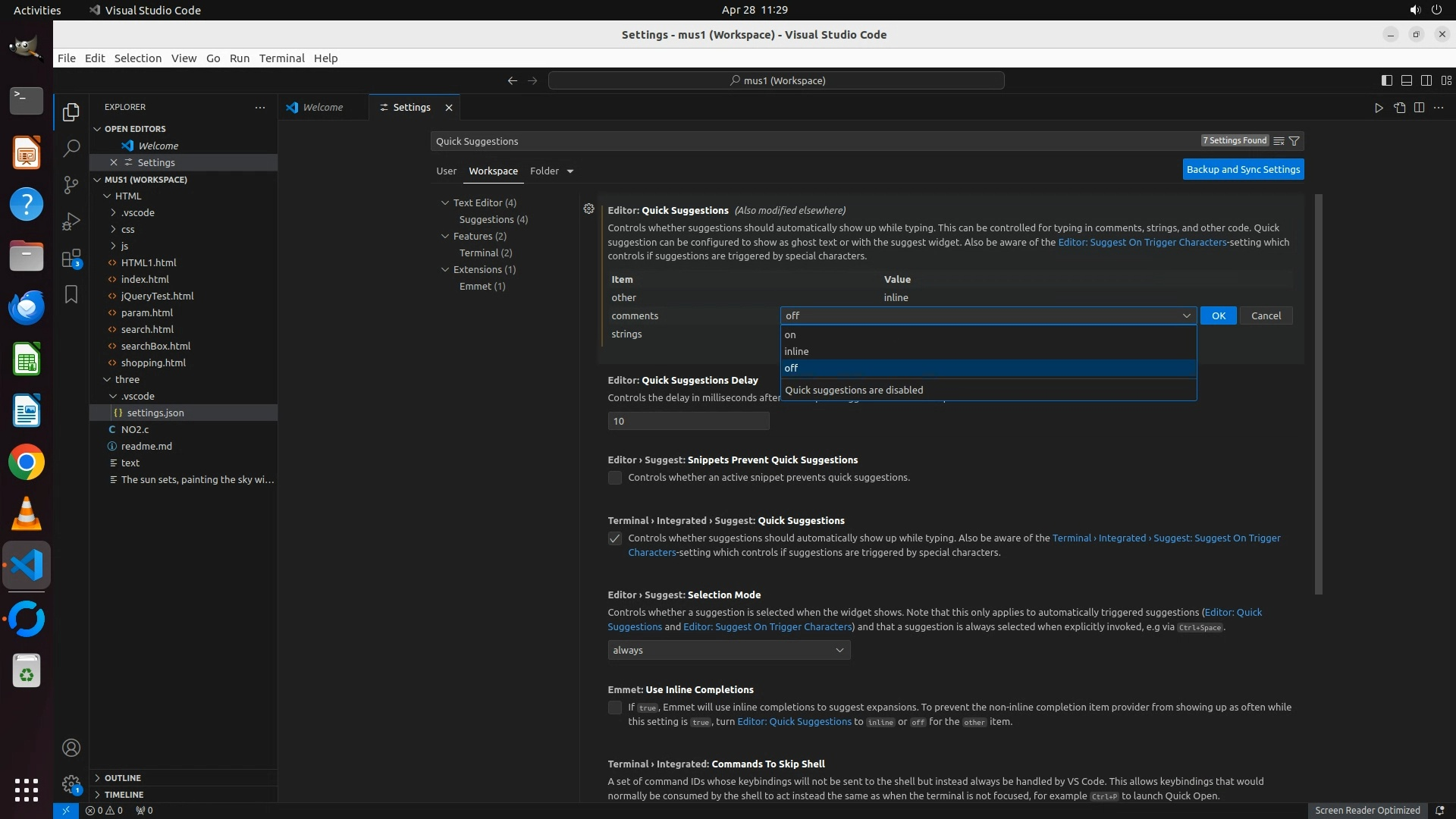This screenshot has height=819, width=1456.
Task: Clear settings search input icon
Action: [x=1279, y=141]
